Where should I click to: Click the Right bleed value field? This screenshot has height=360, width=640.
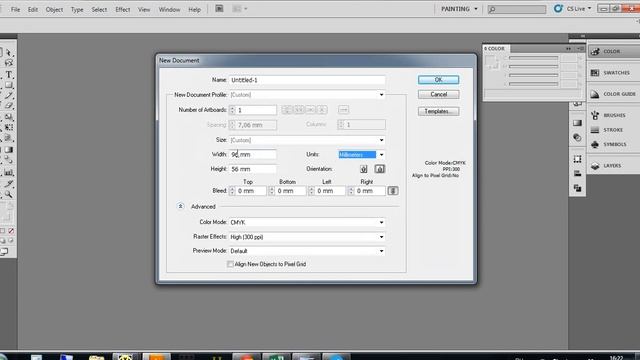(370, 191)
